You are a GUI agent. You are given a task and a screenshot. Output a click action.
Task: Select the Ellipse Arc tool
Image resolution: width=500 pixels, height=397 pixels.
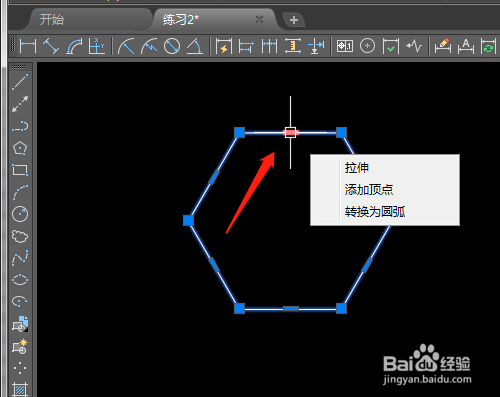20,301
